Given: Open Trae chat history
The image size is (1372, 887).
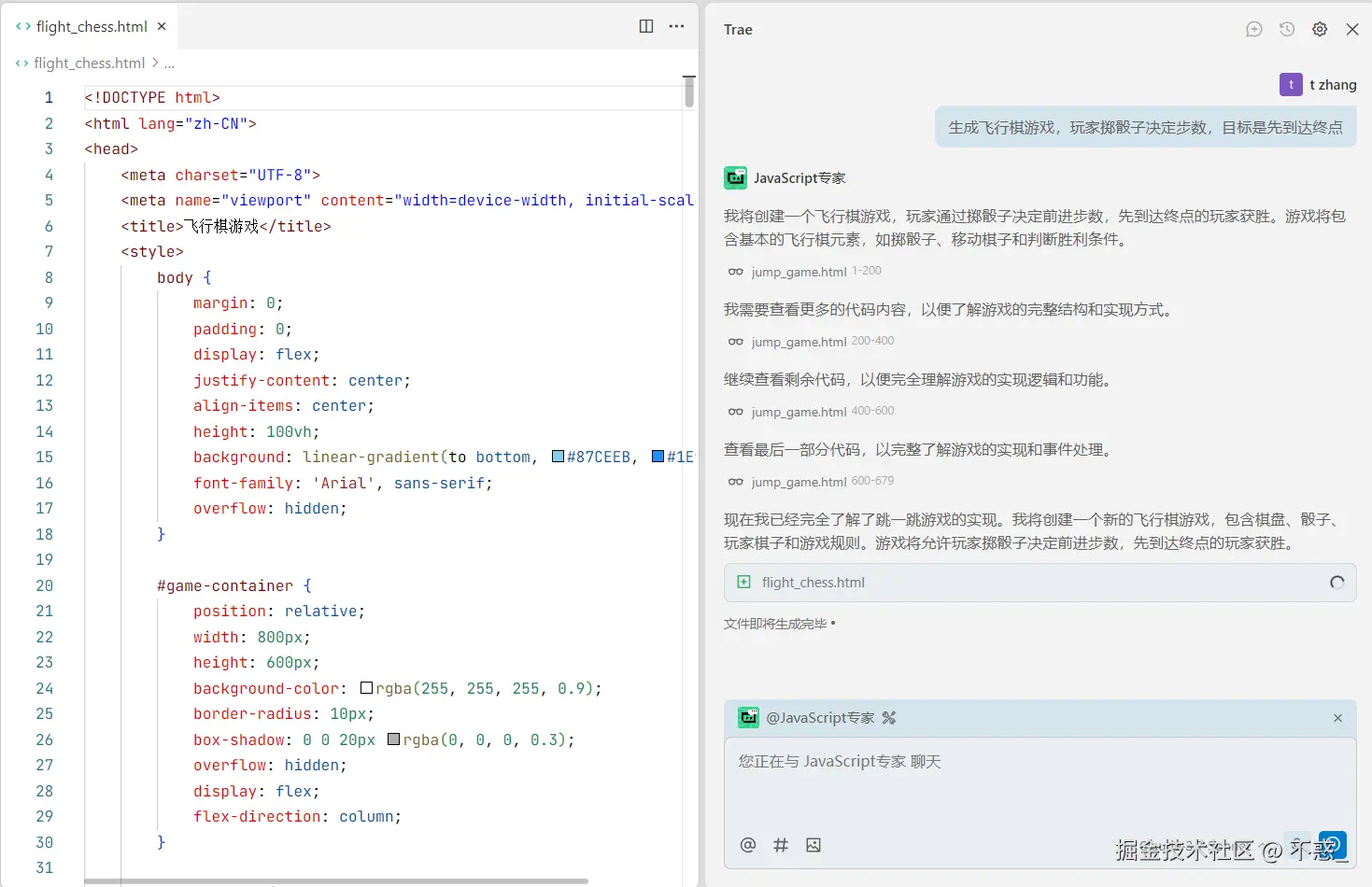Looking at the screenshot, I should pyautogui.click(x=1287, y=29).
